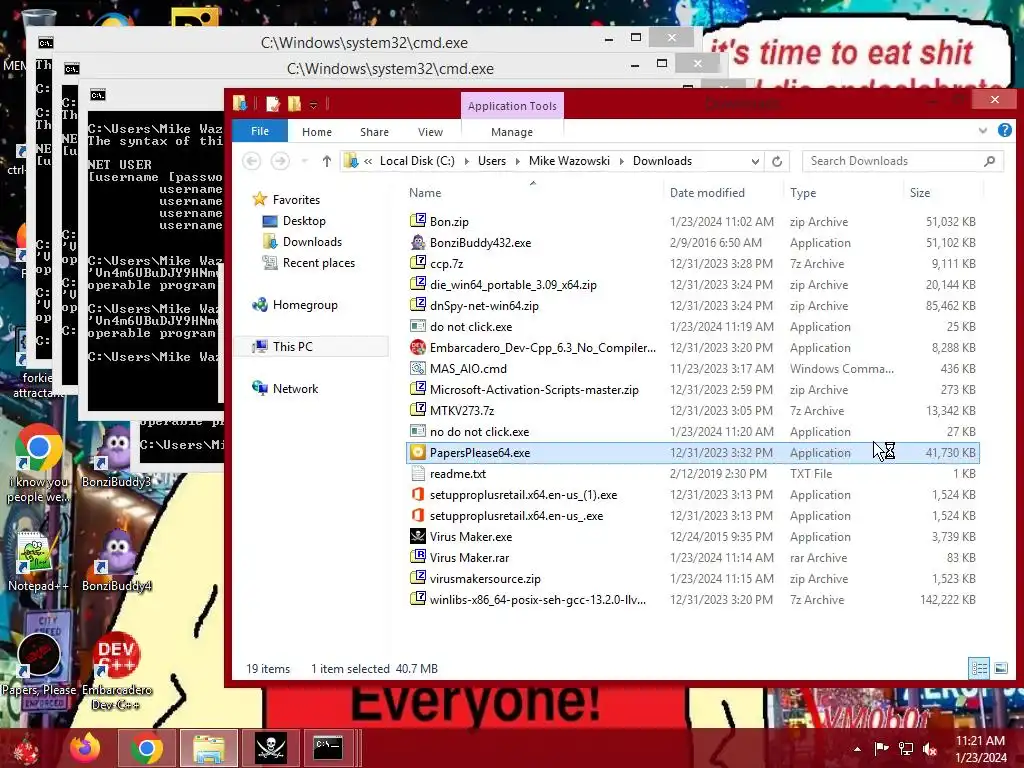Screen dimensions: 1024x768
Task: Switch to cmd.exe taskbar button
Action: pyautogui.click(x=328, y=748)
